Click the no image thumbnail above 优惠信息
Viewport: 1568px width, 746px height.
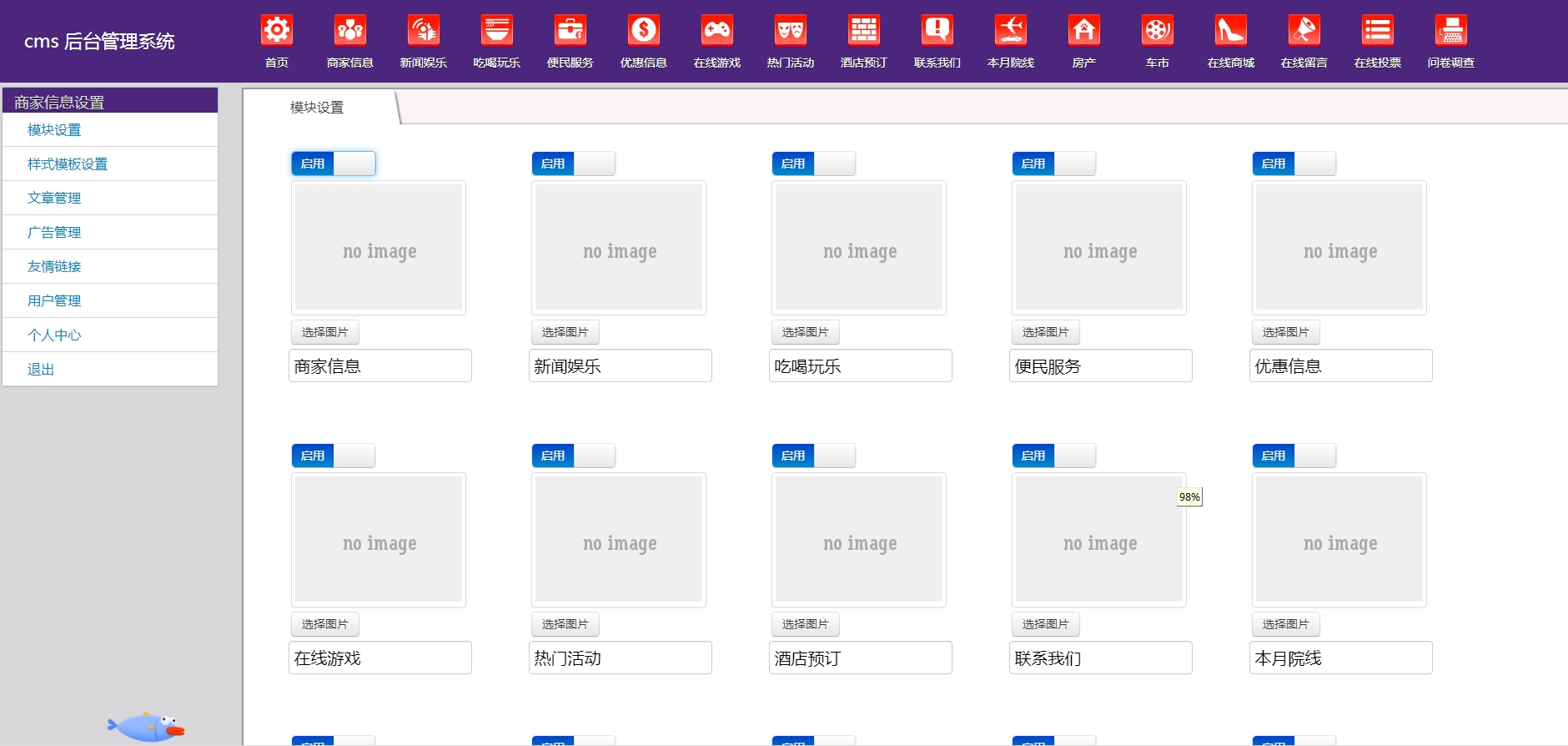pyautogui.click(x=1339, y=248)
